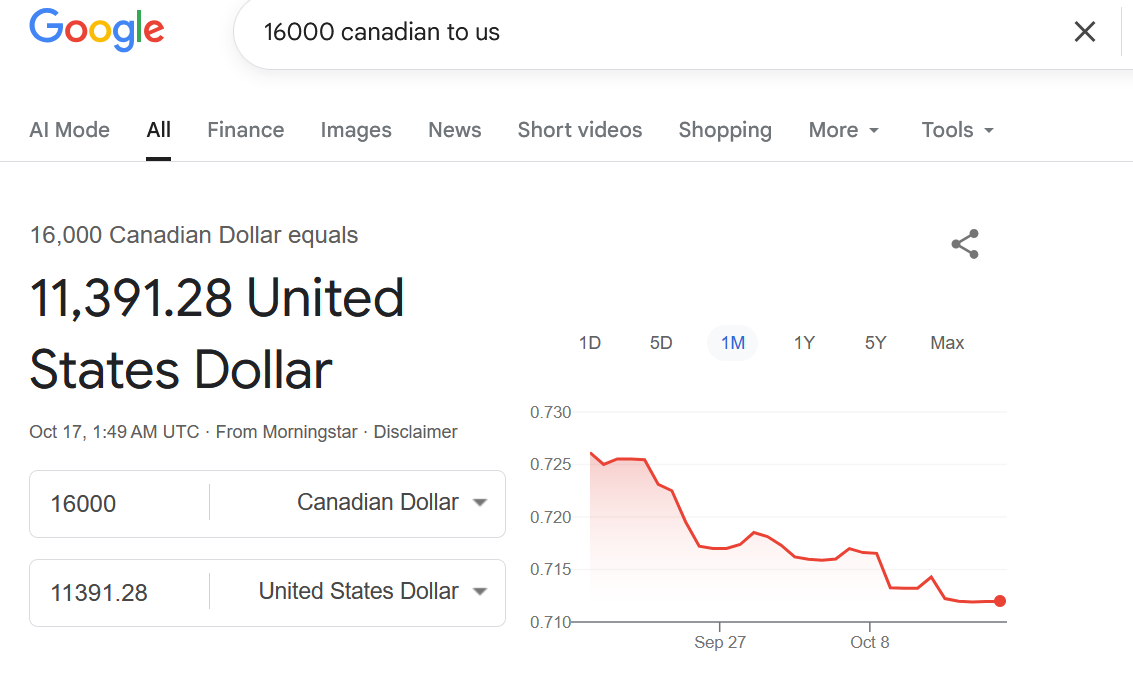Share the currency conversion result

point(965,244)
